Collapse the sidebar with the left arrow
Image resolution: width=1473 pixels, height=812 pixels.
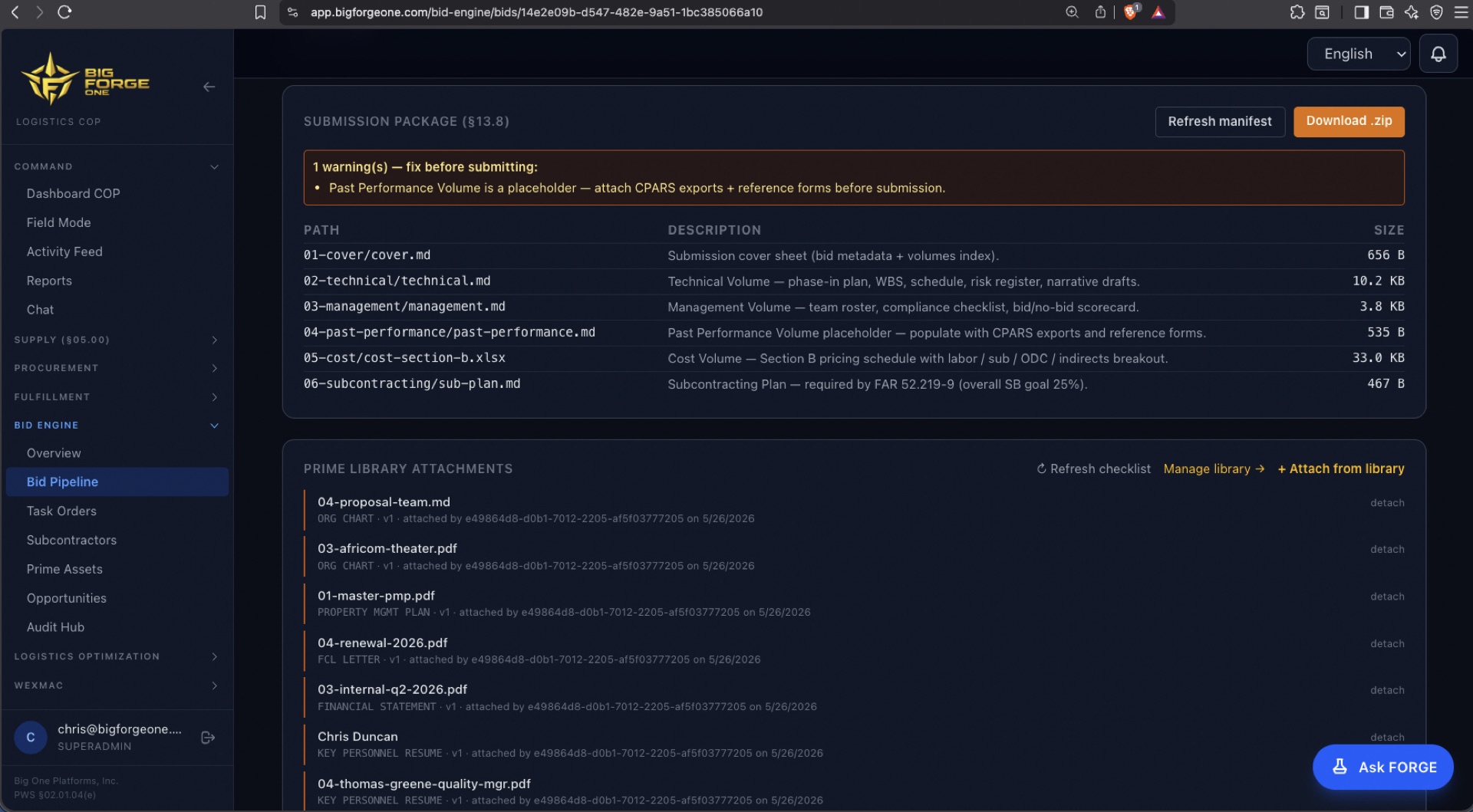pyautogui.click(x=209, y=87)
